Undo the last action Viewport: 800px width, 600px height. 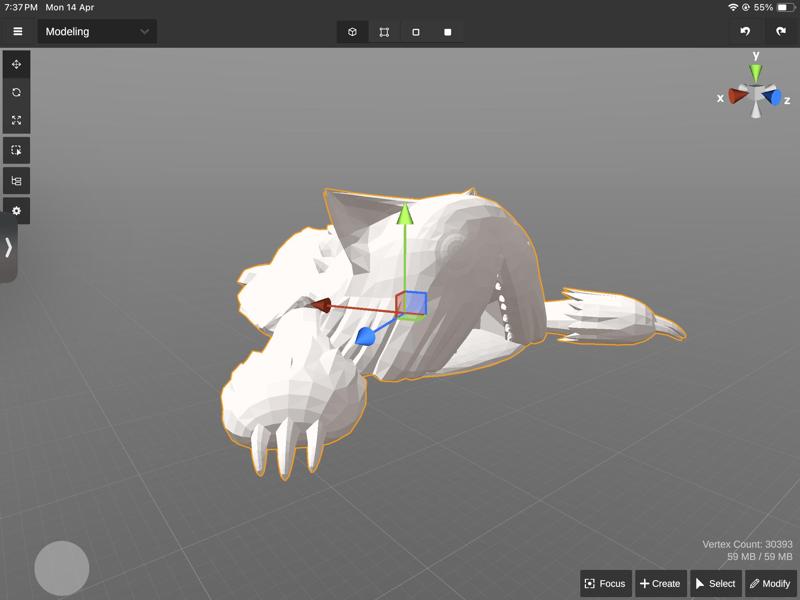point(745,32)
